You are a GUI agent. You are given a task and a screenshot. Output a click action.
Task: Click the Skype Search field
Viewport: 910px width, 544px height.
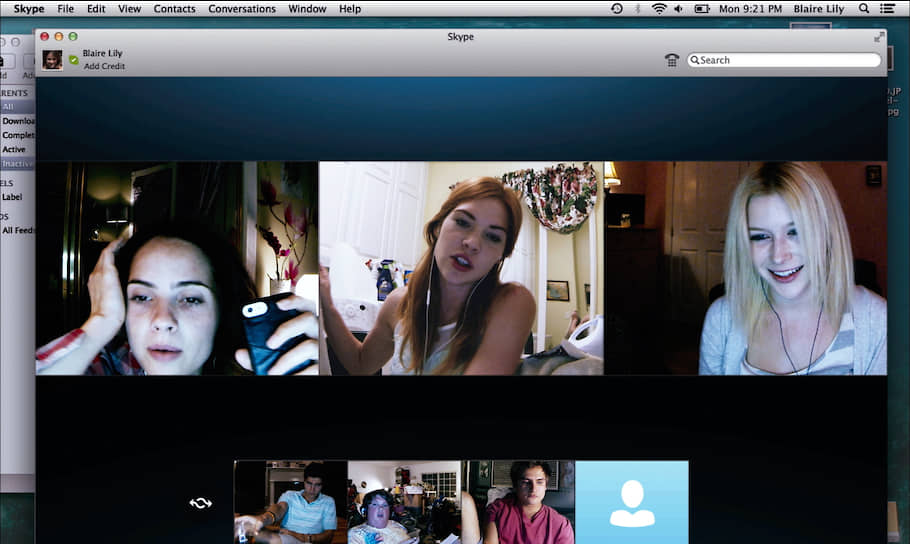784,60
